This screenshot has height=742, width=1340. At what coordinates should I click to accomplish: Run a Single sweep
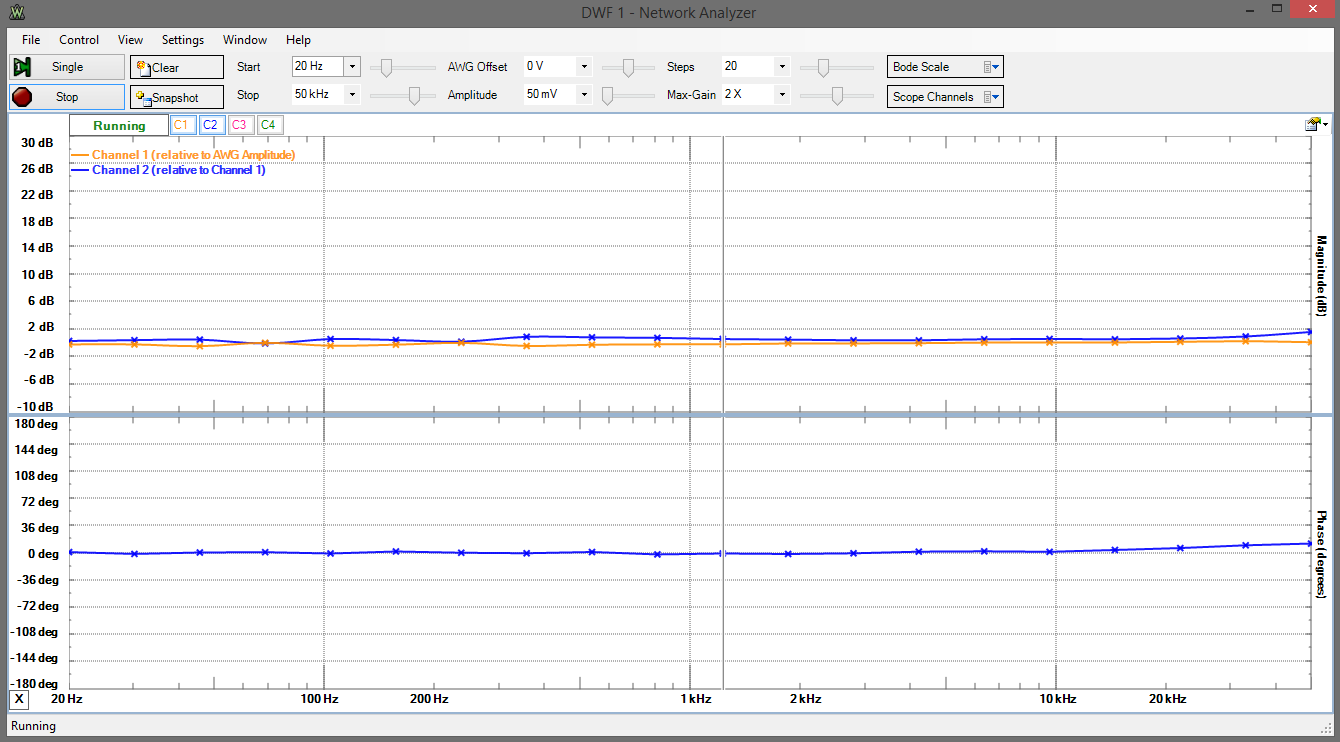coord(67,67)
